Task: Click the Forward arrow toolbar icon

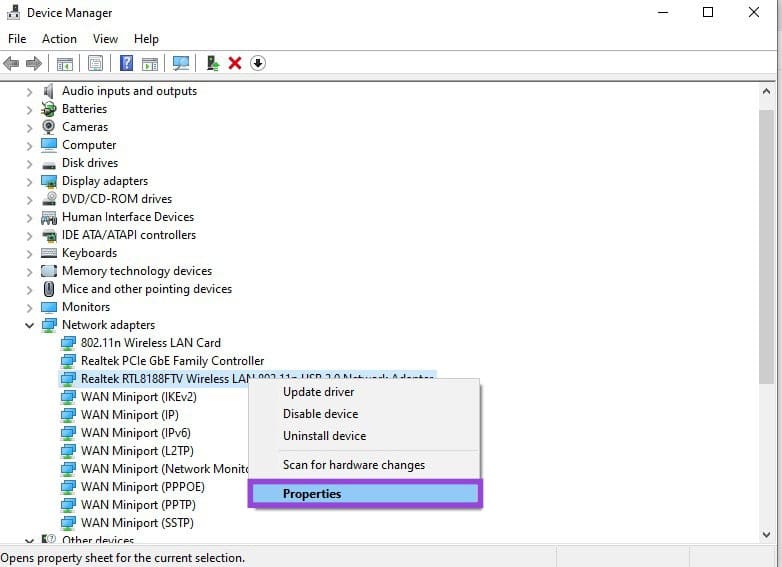Action: coord(34,63)
